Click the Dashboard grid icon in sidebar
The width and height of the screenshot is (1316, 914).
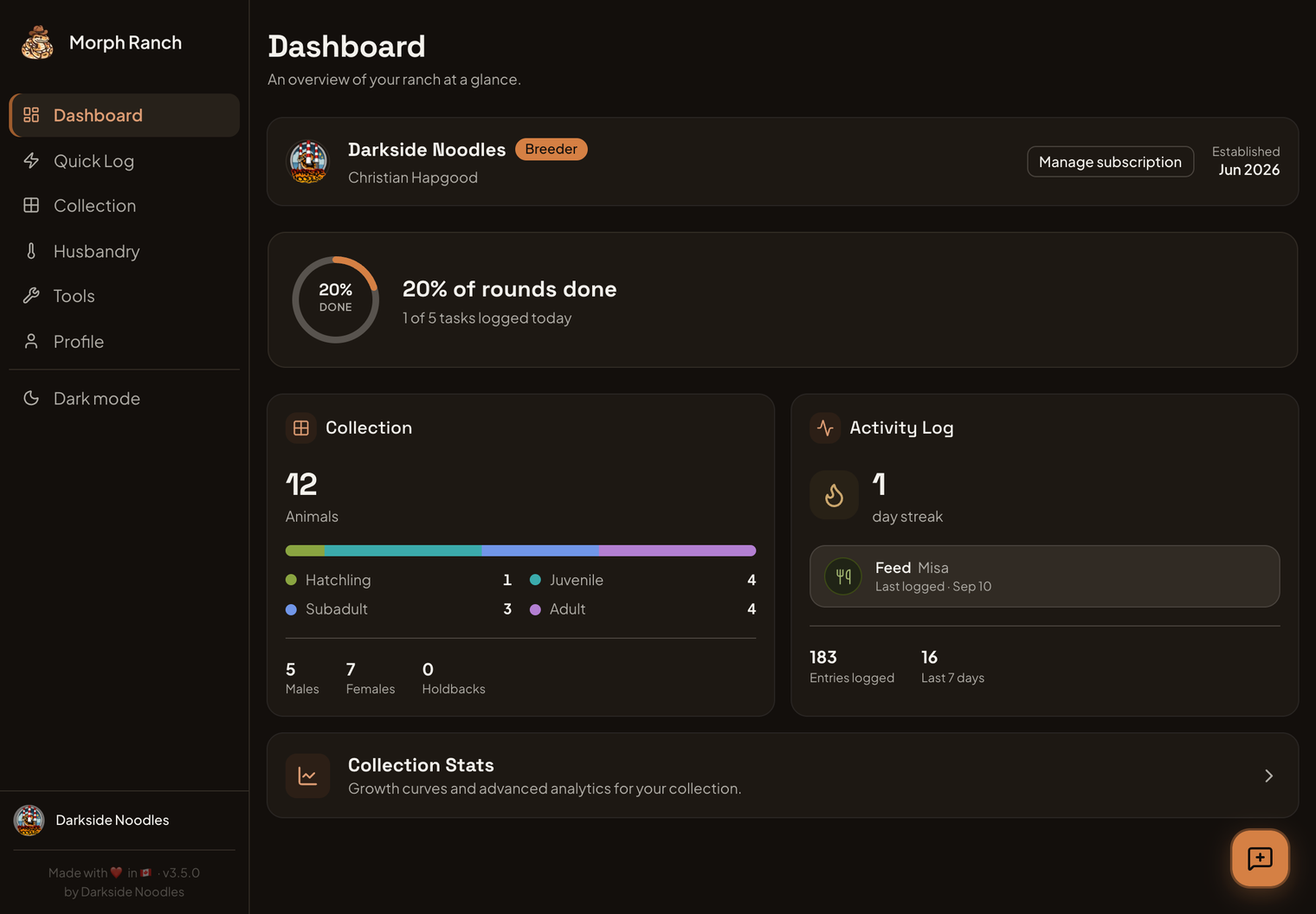[31, 115]
